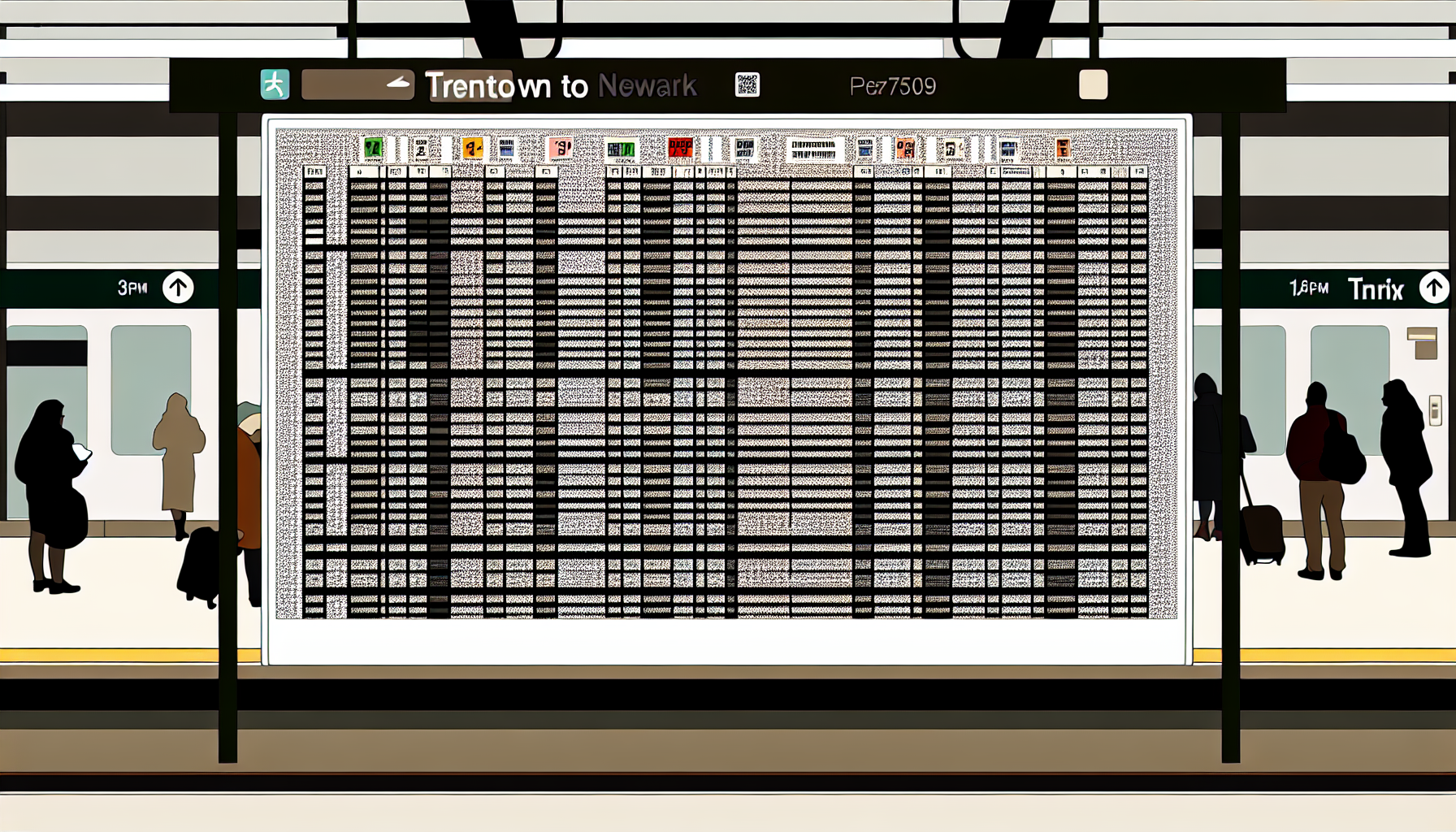The height and width of the screenshot is (832, 1456).
Task: Click the white arrow in the brown box
Action: tap(399, 82)
